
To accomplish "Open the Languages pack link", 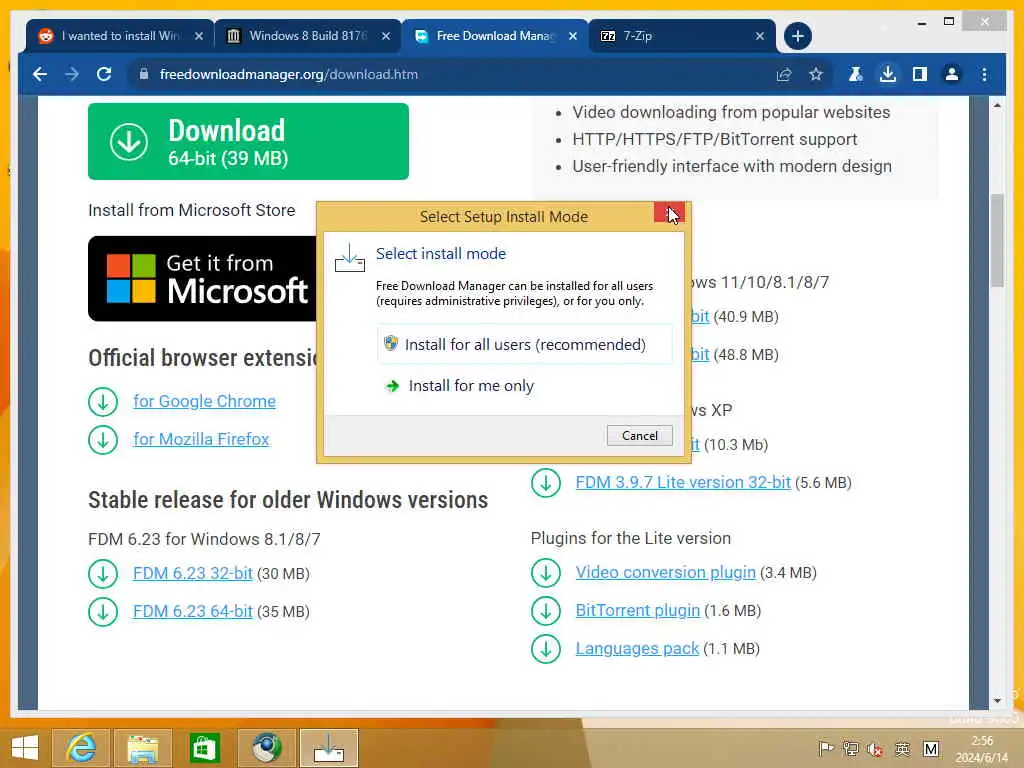I will click(x=637, y=648).
